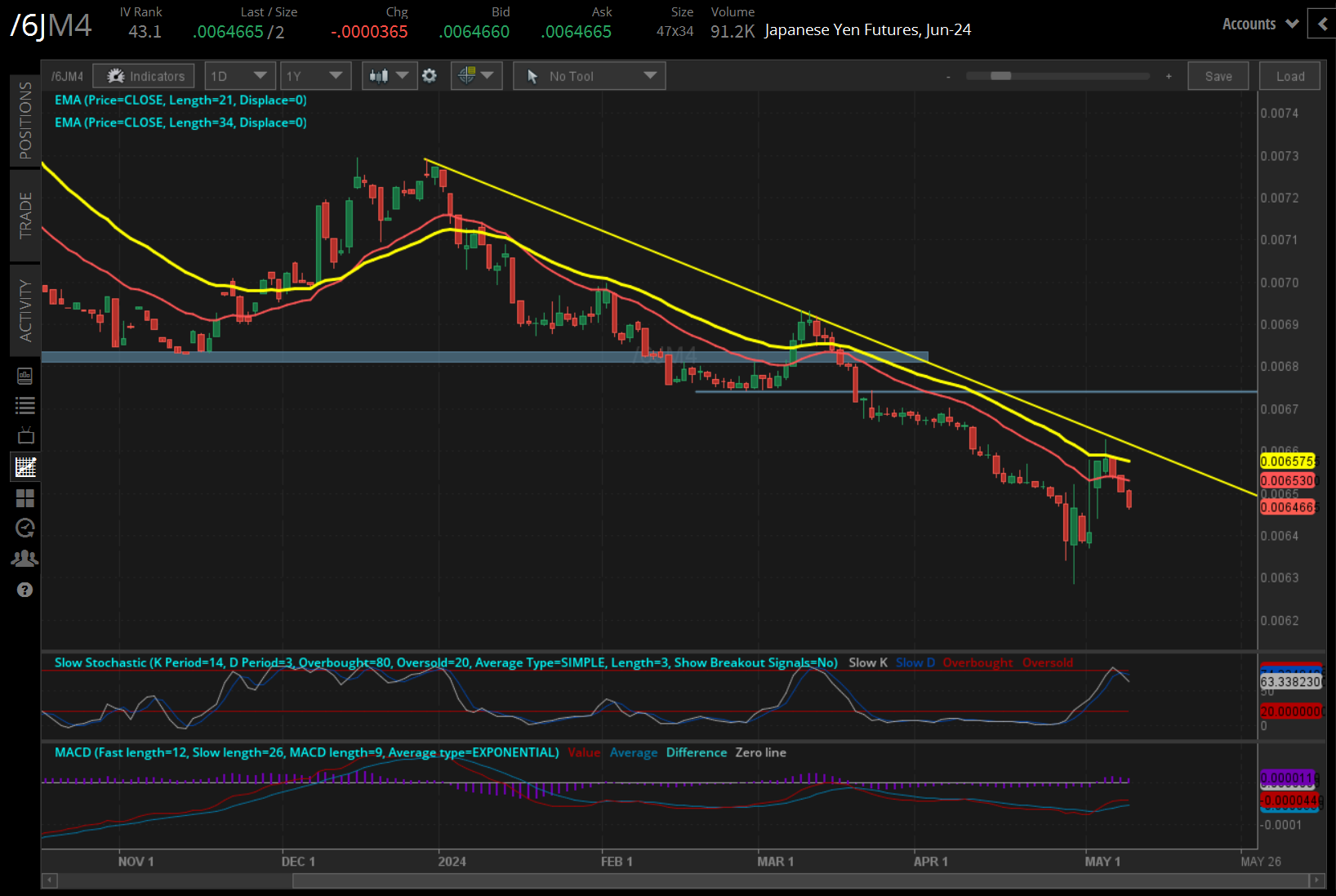Viewport: 1336px width, 896px height.
Task: Open the crosshair cursor mode dropdown
Action: click(x=476, y=76)
